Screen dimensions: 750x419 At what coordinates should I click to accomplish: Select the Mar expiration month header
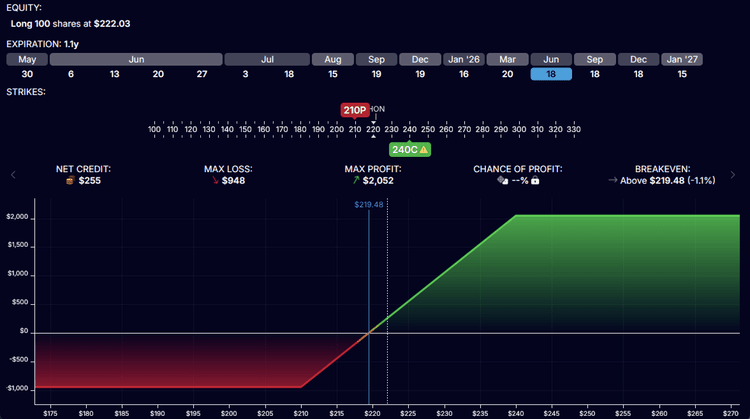click(x=507, y=59)
